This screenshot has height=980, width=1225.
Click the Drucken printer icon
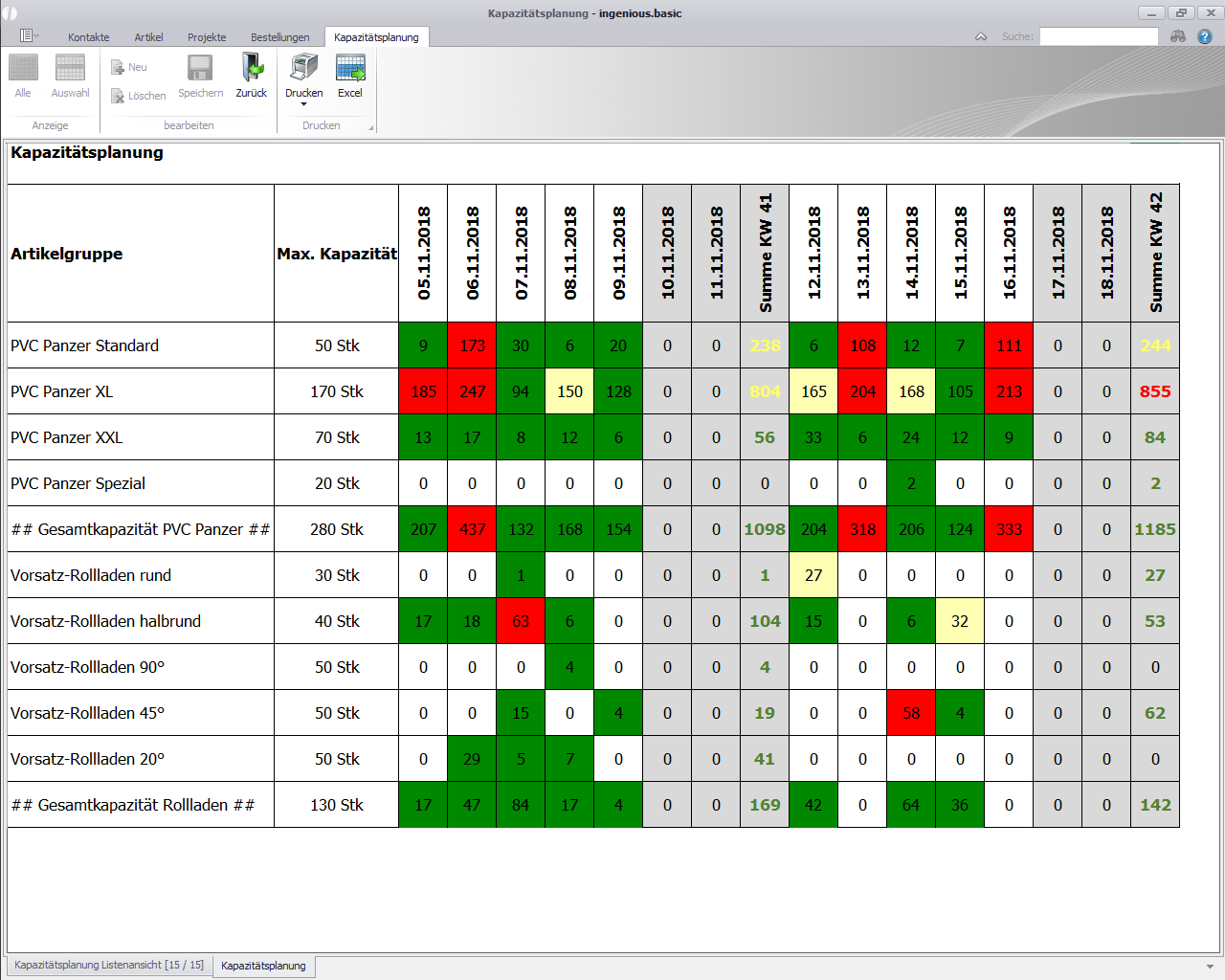pos(303,69)
